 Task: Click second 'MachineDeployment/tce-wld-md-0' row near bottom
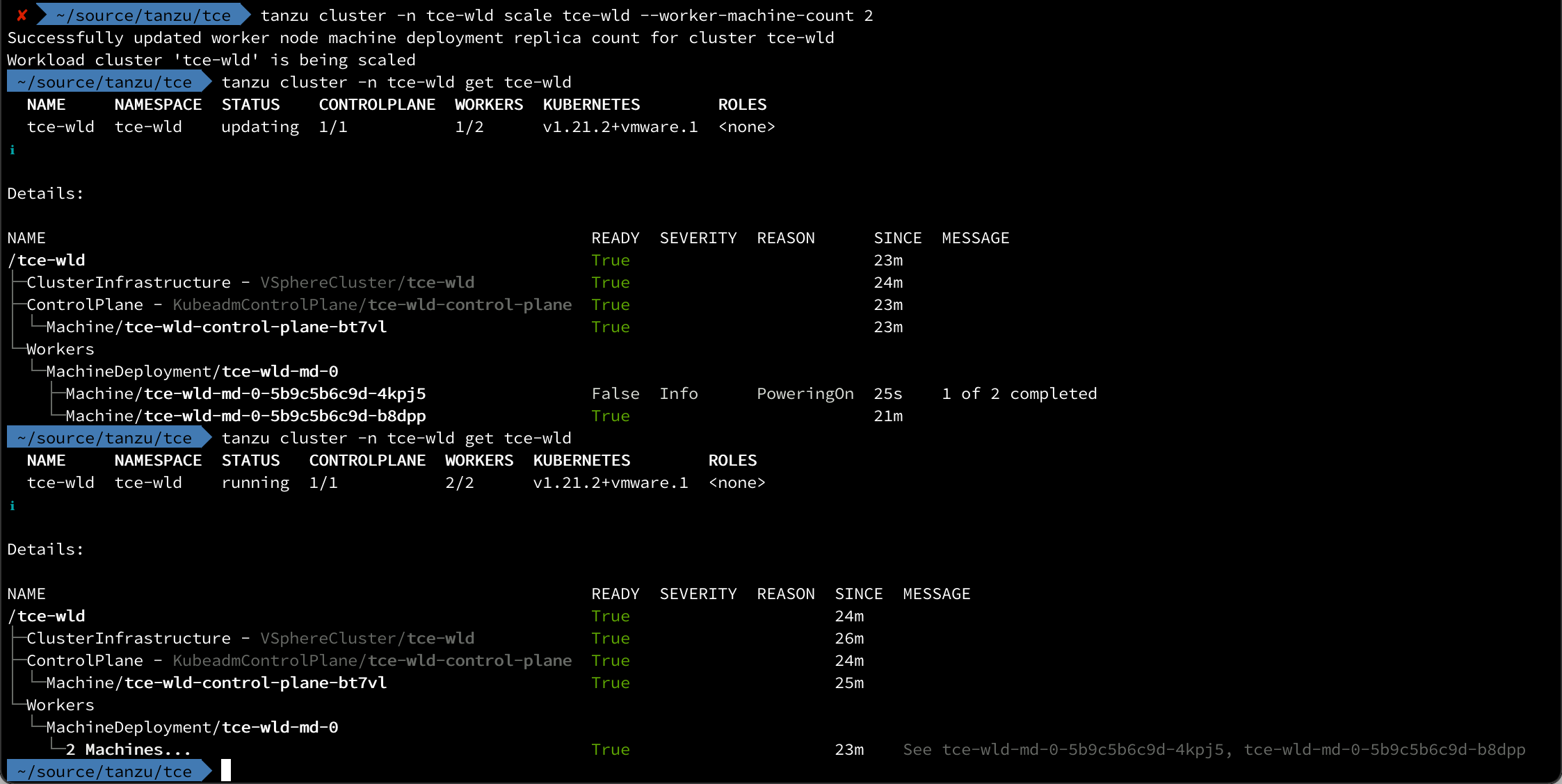(x=192, y=728)
